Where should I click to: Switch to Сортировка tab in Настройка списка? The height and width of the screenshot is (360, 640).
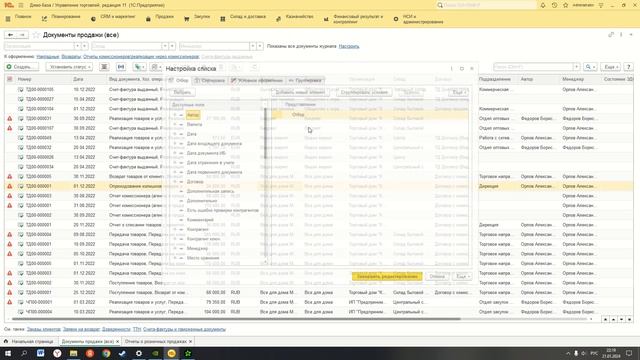tap(210, 80)
